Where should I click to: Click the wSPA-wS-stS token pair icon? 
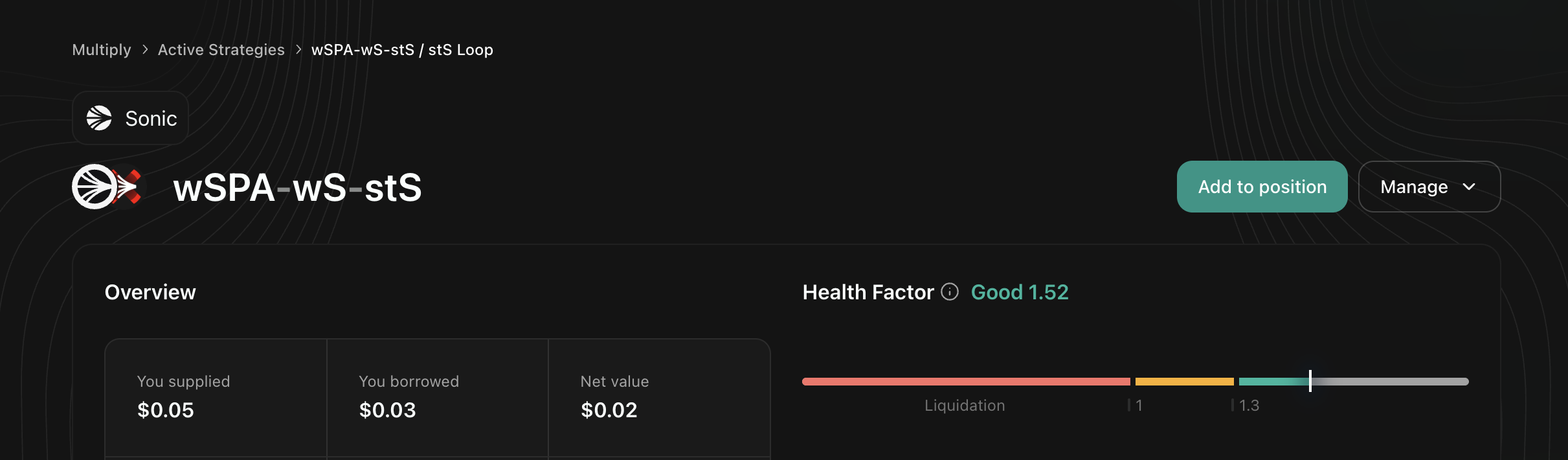coord(107,187)
